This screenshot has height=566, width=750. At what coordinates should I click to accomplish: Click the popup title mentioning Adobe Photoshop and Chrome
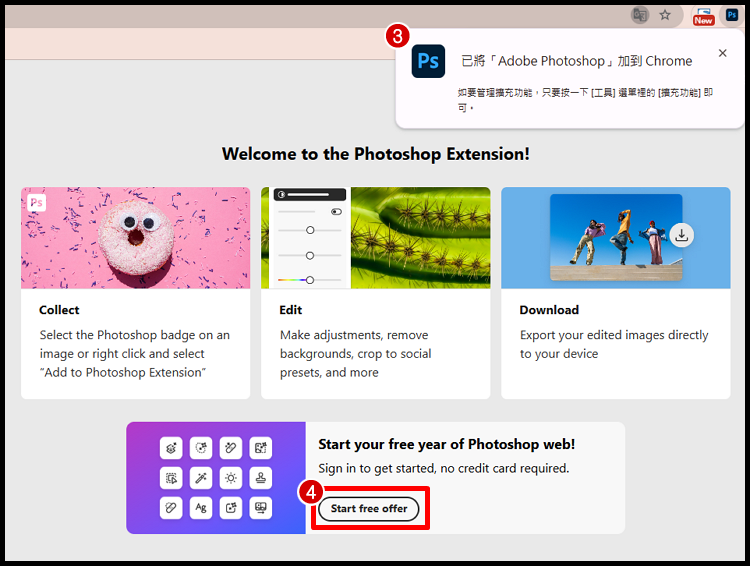(x=576, y=61)
